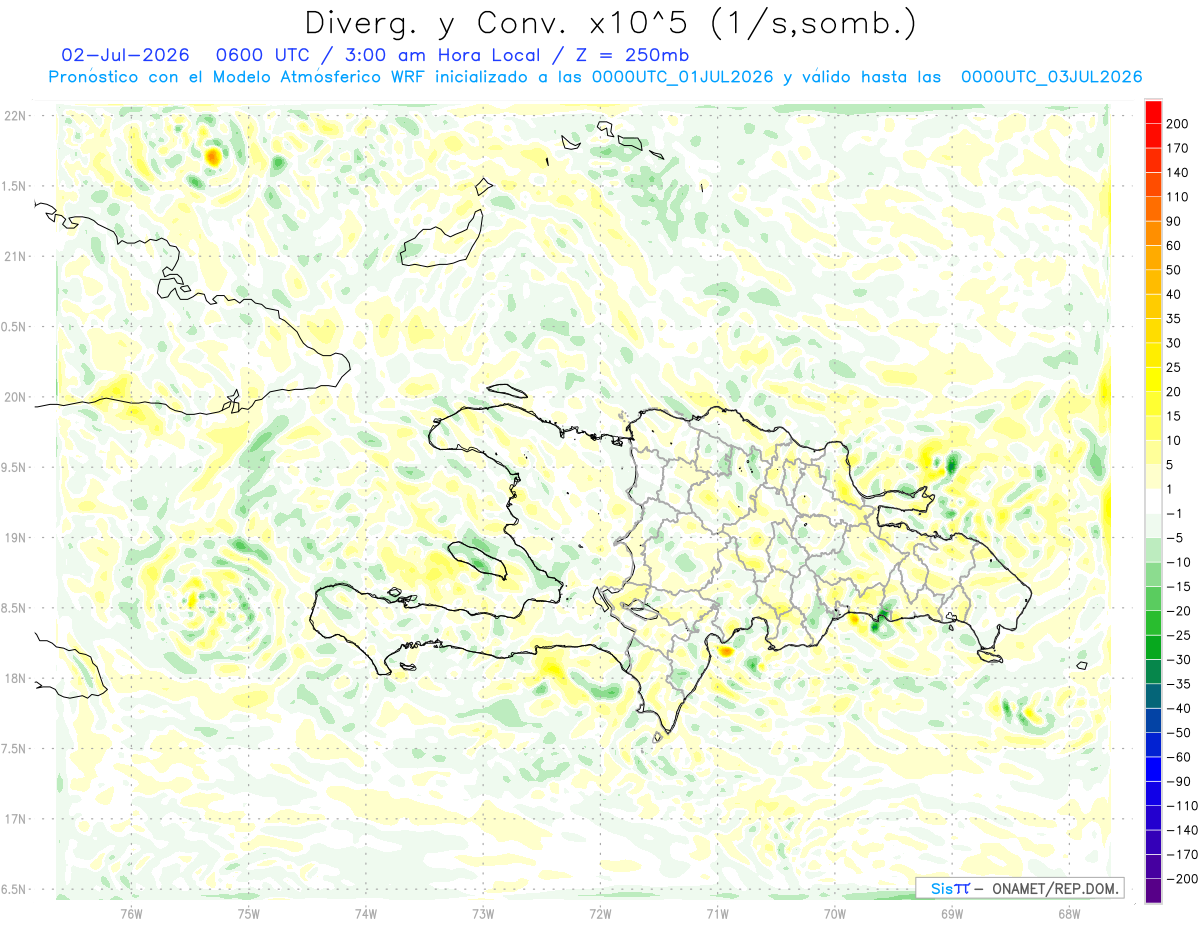
Task: Click the 17N latitude label
Action: coord(15,818)
